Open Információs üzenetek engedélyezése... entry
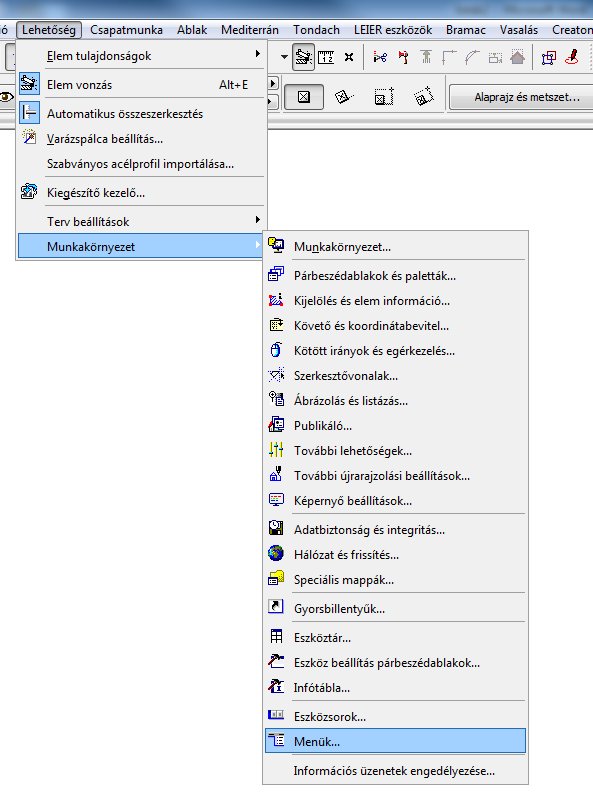This screenshot has width=593, height=807. pos(395,770)
